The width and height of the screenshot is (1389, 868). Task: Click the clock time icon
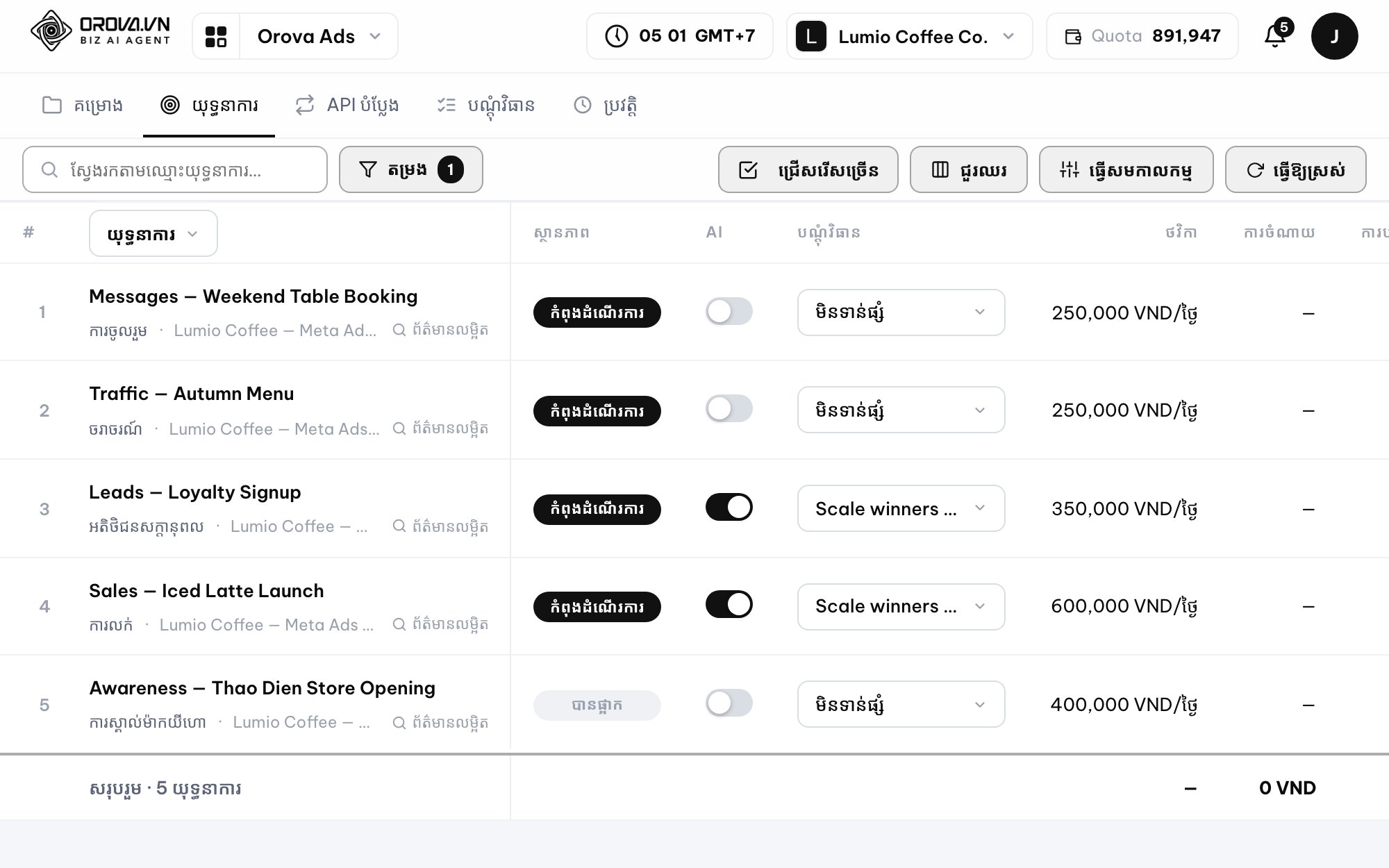(617, 36)
